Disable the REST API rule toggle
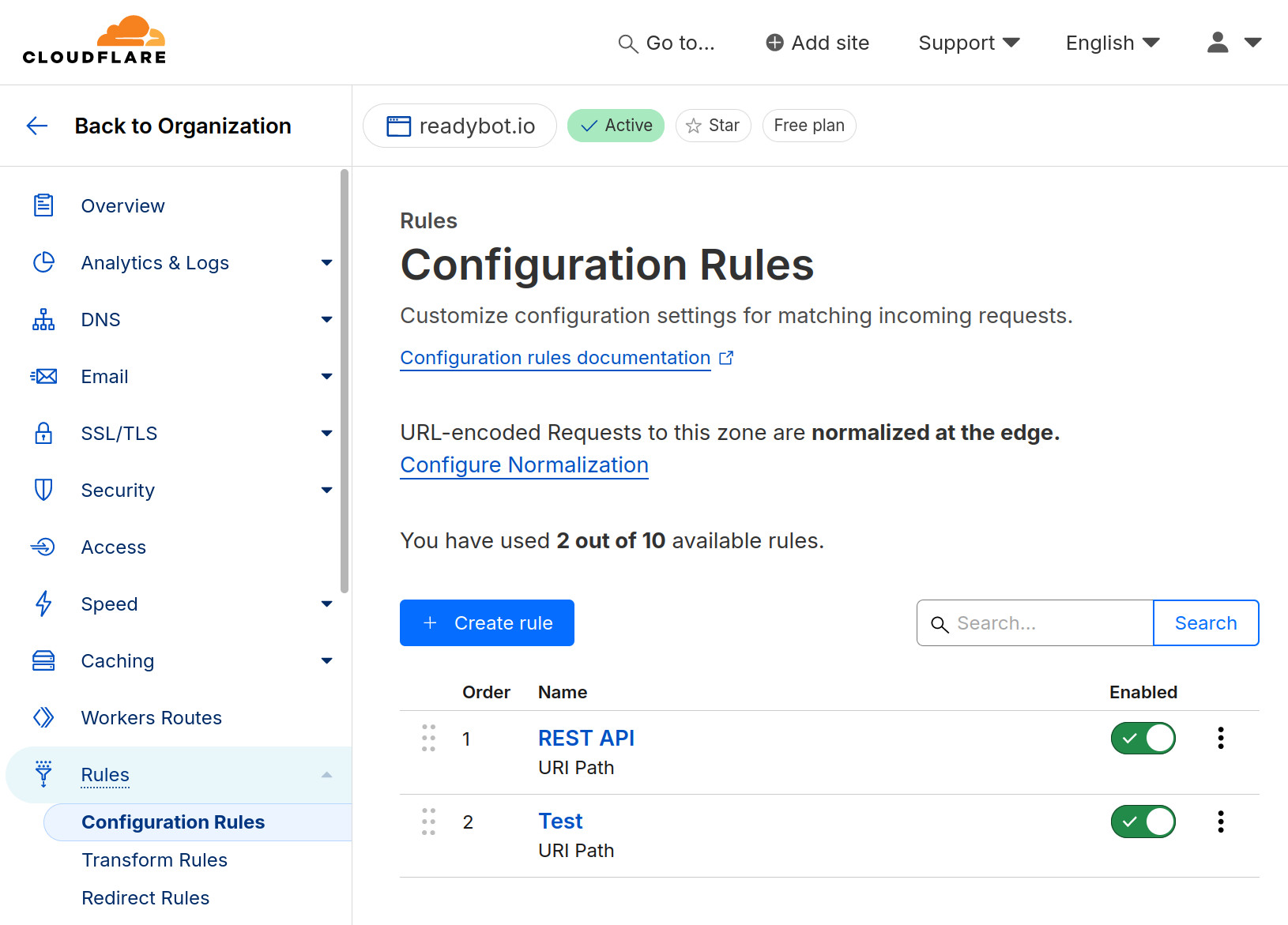The height and width of the screenshot is (925, 1288). (1143, 738)
